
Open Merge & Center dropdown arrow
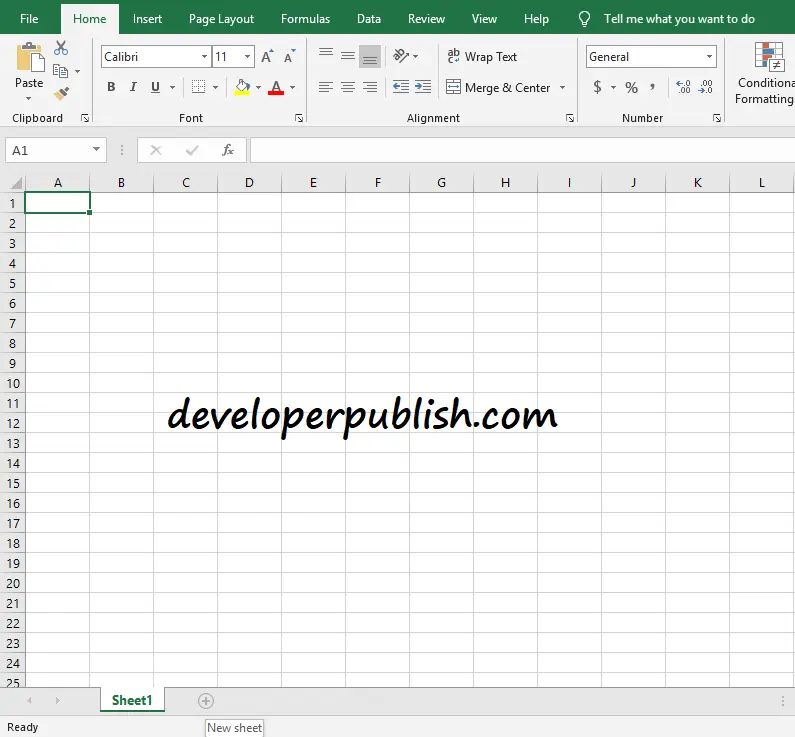(562, 87)
